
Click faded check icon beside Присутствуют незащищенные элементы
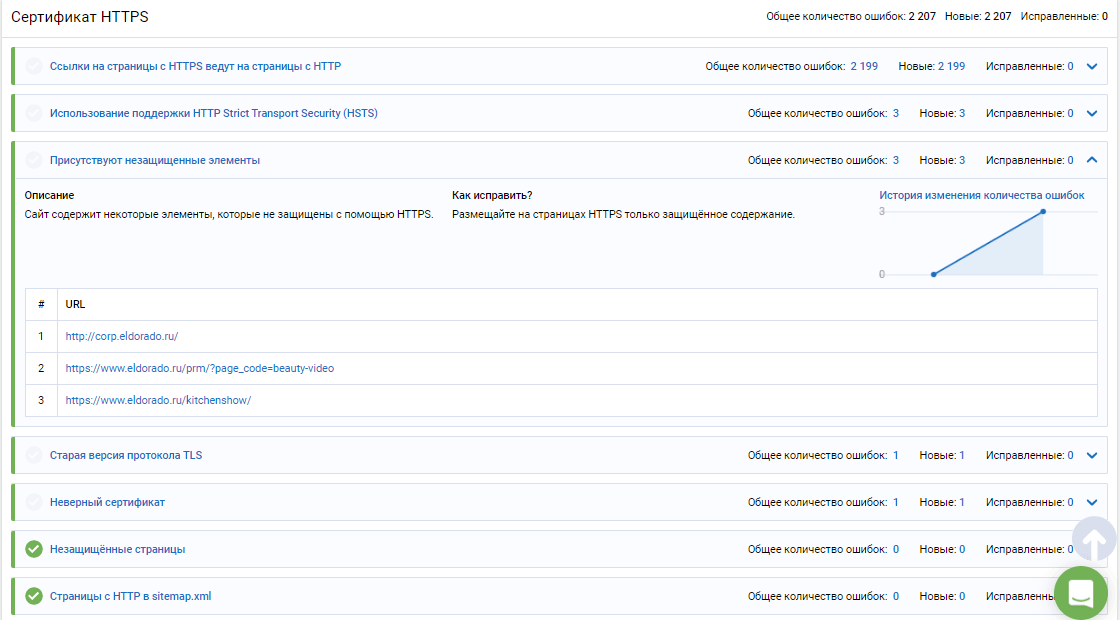(34, 160)
